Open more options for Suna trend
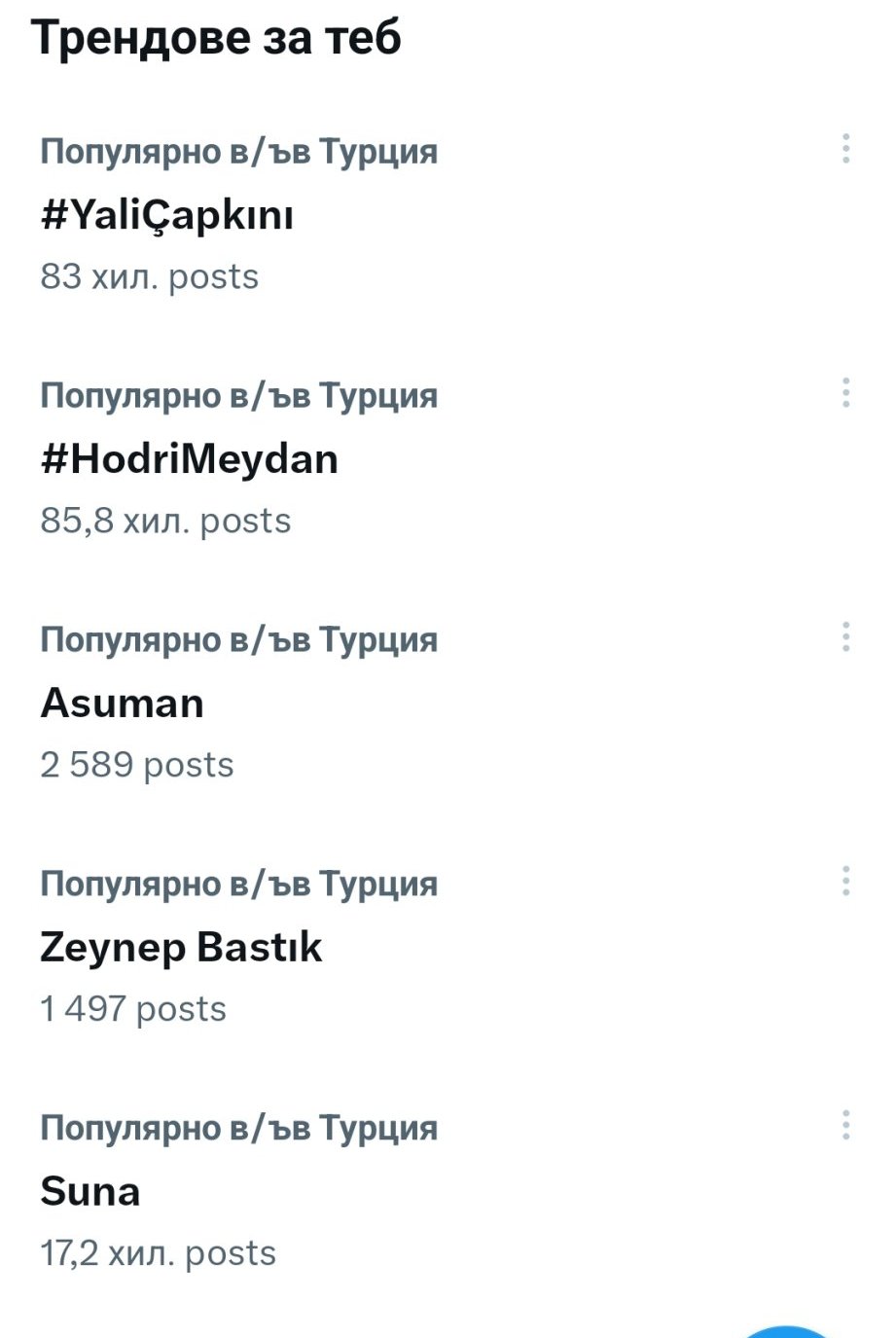This screenshot has width=896, height=1338. coord(845,1126)
